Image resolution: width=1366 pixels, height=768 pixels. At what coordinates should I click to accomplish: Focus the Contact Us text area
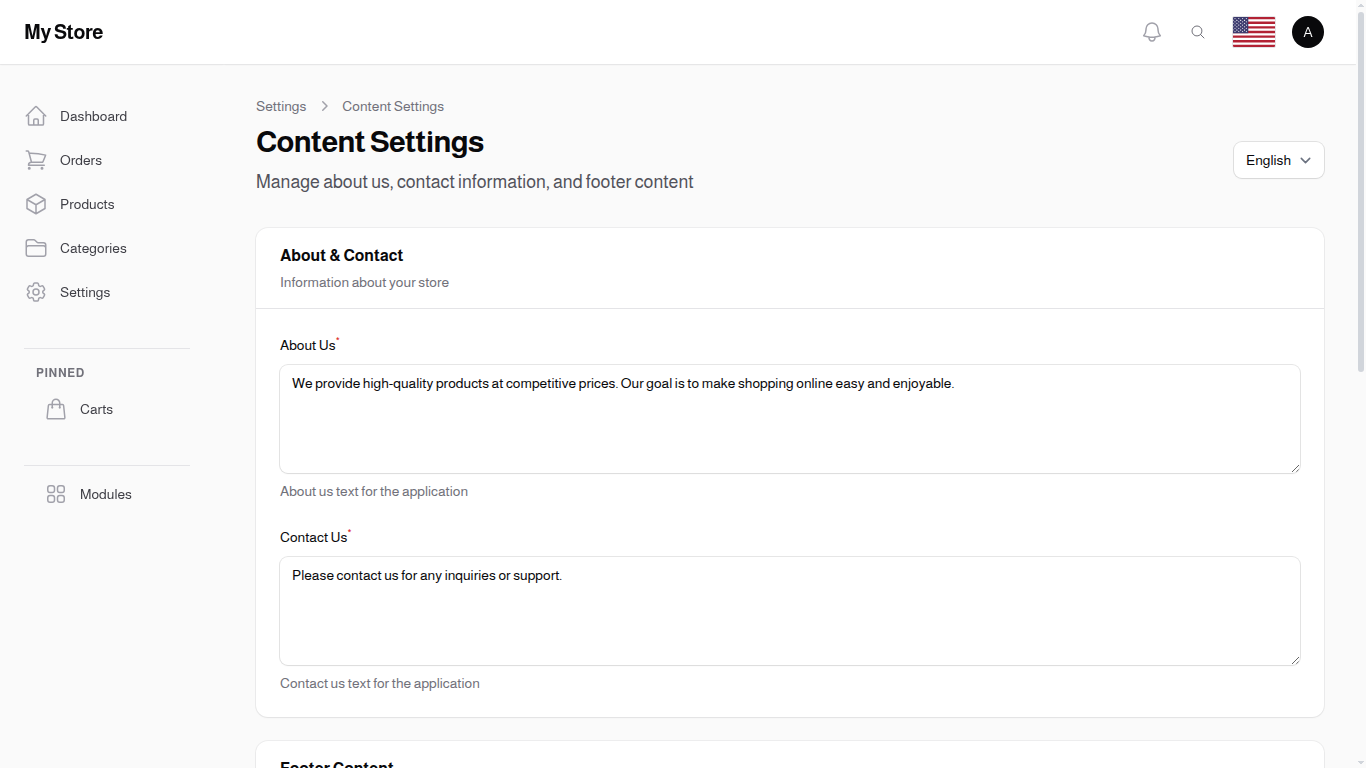tap(790, 610)
